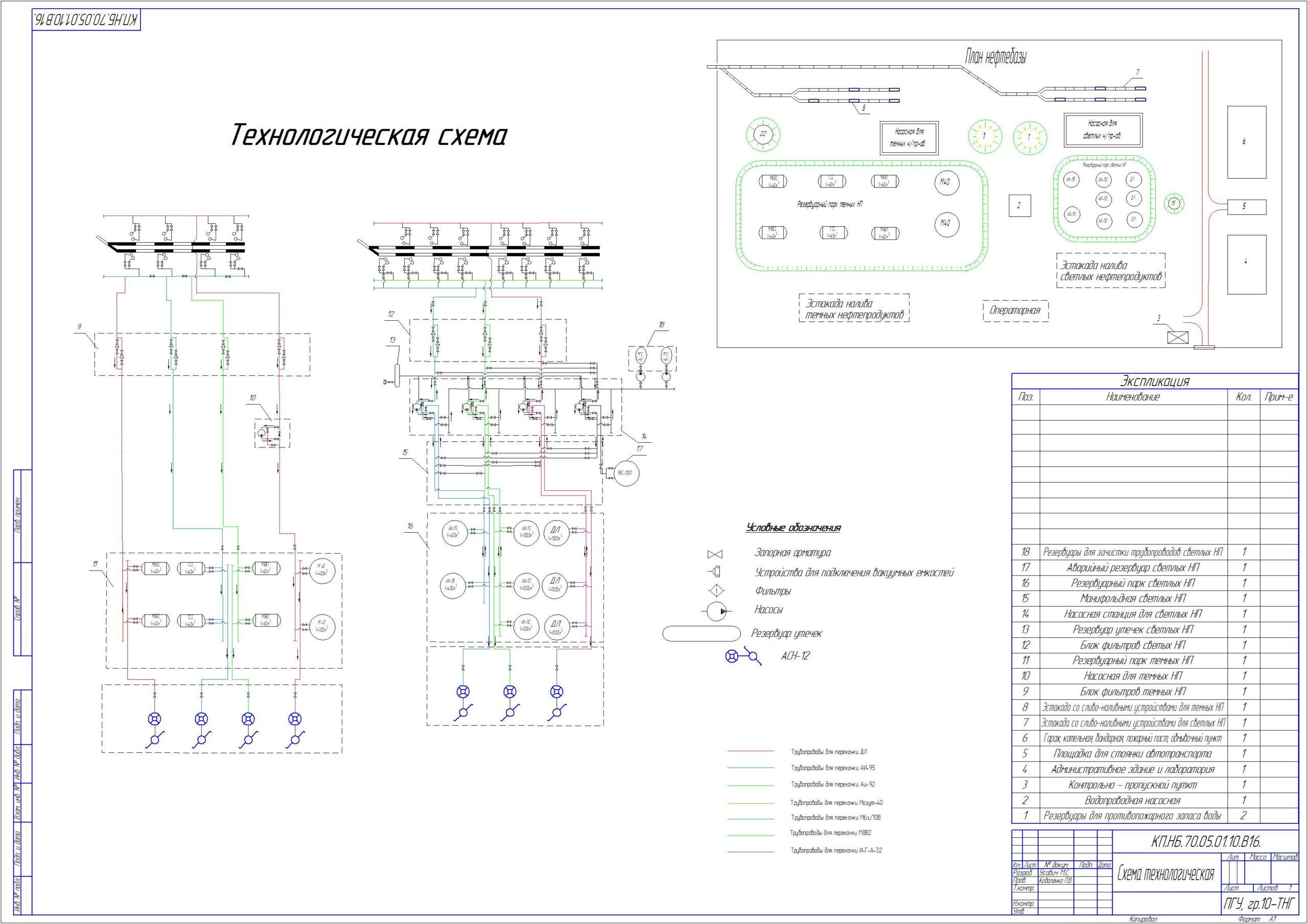
Task: Click table row 'Резервуарный парк светлых НП'
Action: pyautogui.click(x=1155, y=583)
